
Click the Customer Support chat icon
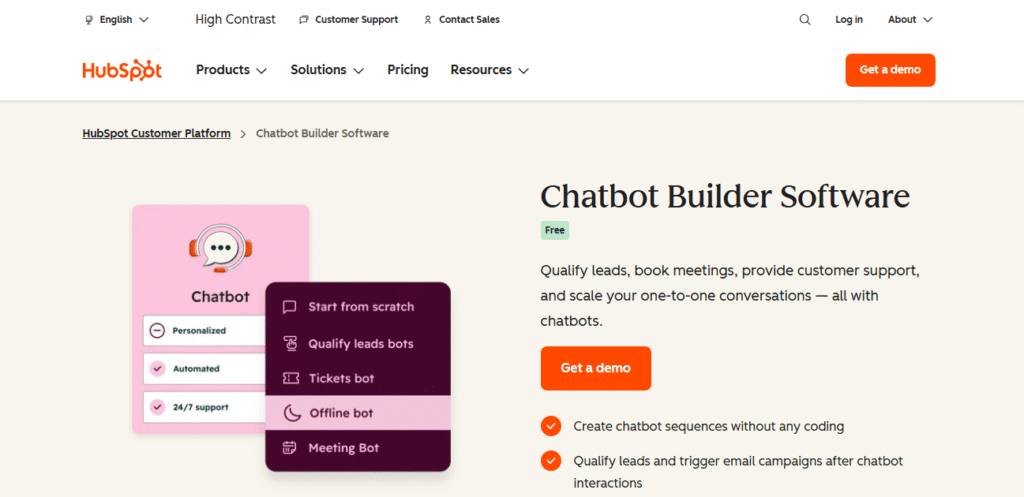304,20
